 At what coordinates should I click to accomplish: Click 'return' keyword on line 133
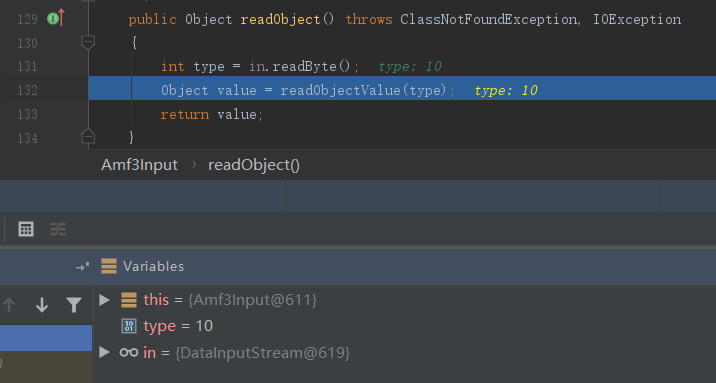tap(184, 114)
